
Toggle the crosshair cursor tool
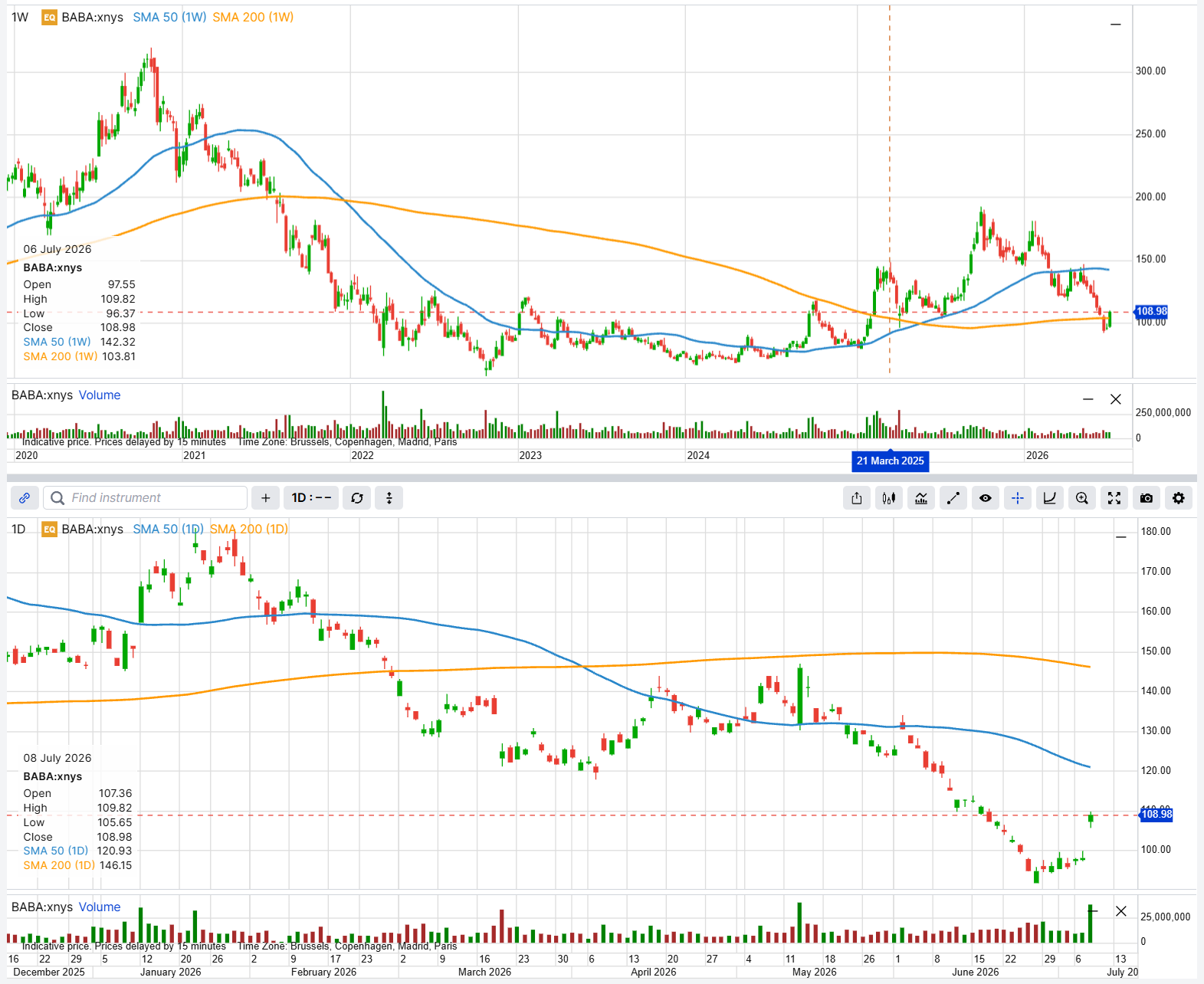1018,498
